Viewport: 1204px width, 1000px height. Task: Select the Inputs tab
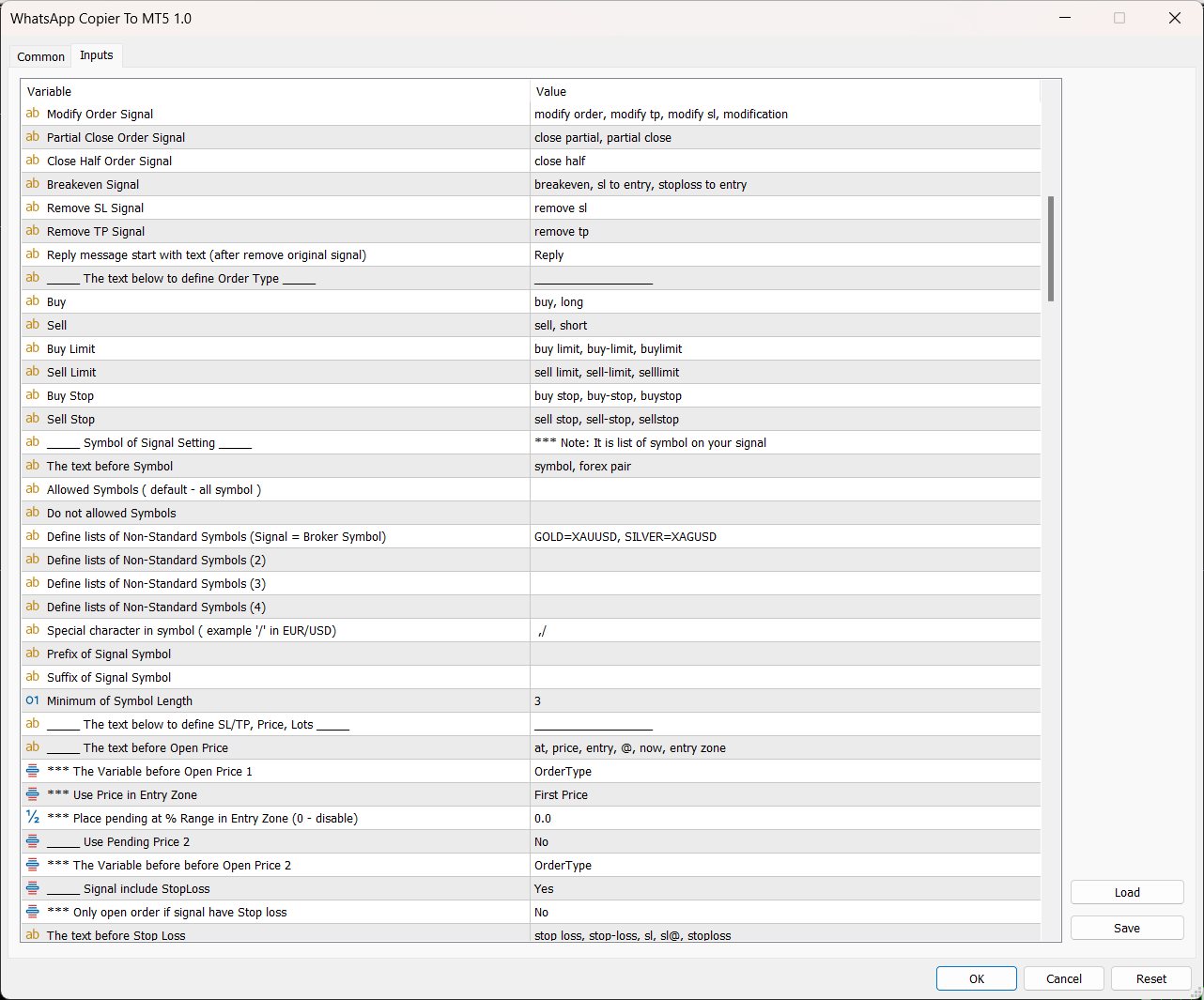pos(97,55)
